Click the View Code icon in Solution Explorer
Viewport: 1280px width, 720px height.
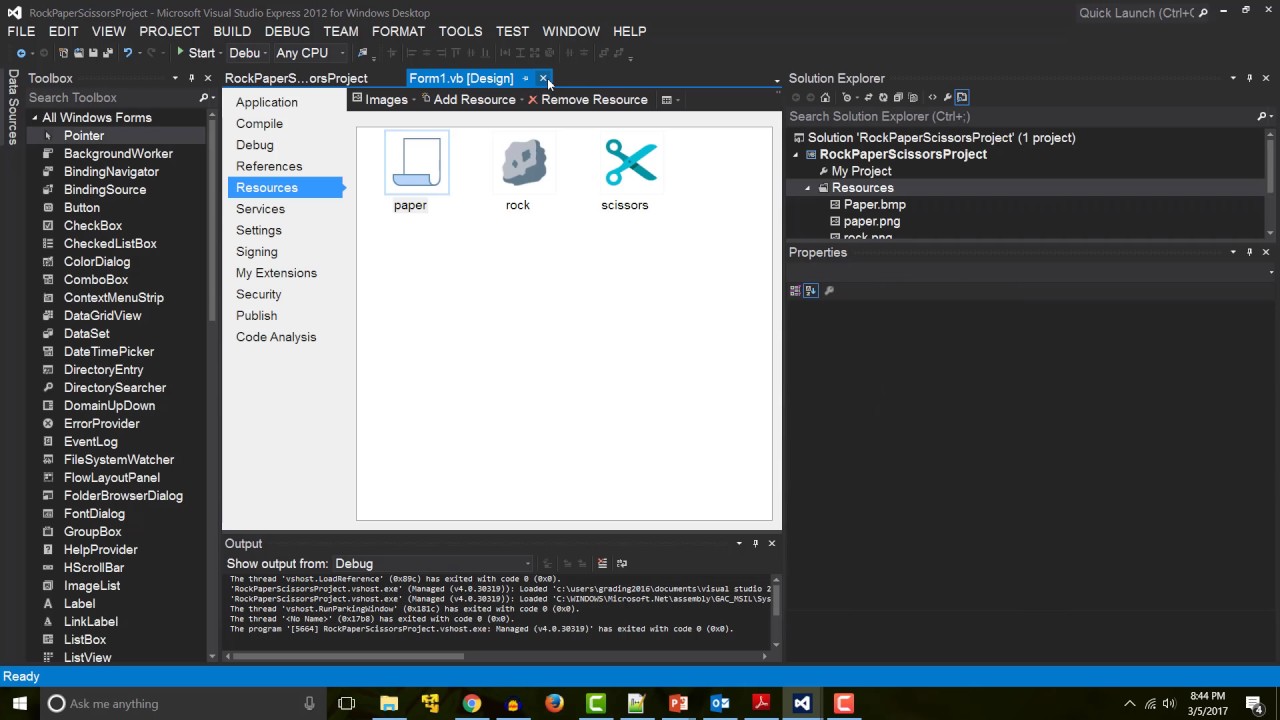click(932, 97)
